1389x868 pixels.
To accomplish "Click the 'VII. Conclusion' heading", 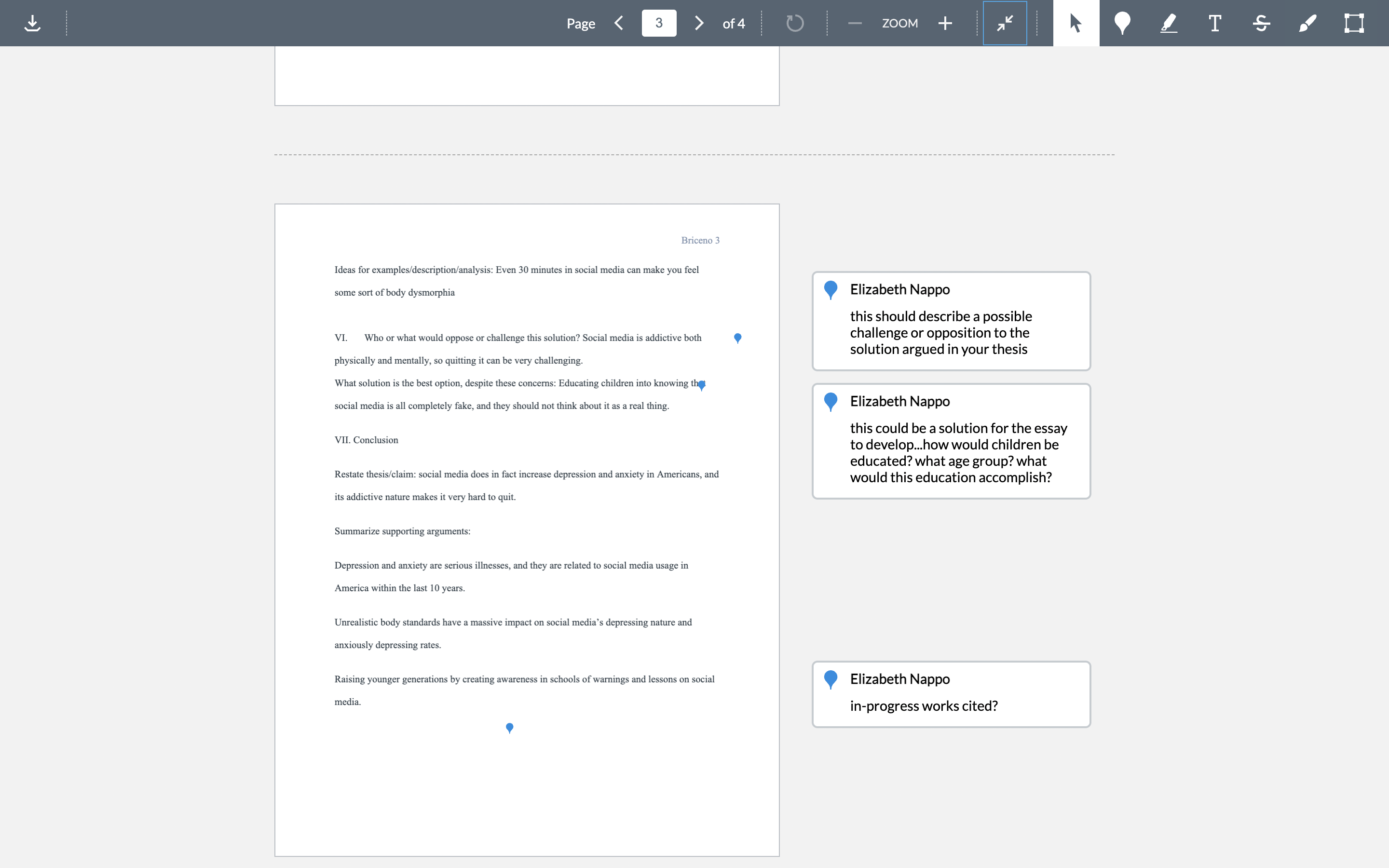I will 366,440.
